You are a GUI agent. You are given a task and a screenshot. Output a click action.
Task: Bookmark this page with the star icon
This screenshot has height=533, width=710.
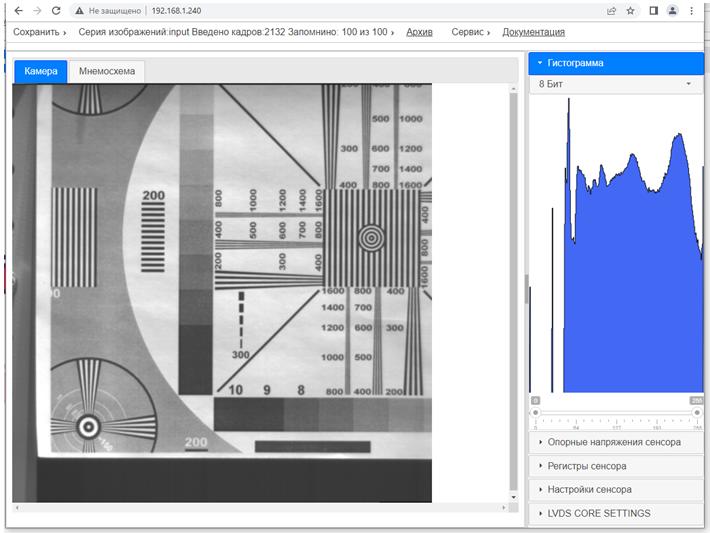pos(630,11)
